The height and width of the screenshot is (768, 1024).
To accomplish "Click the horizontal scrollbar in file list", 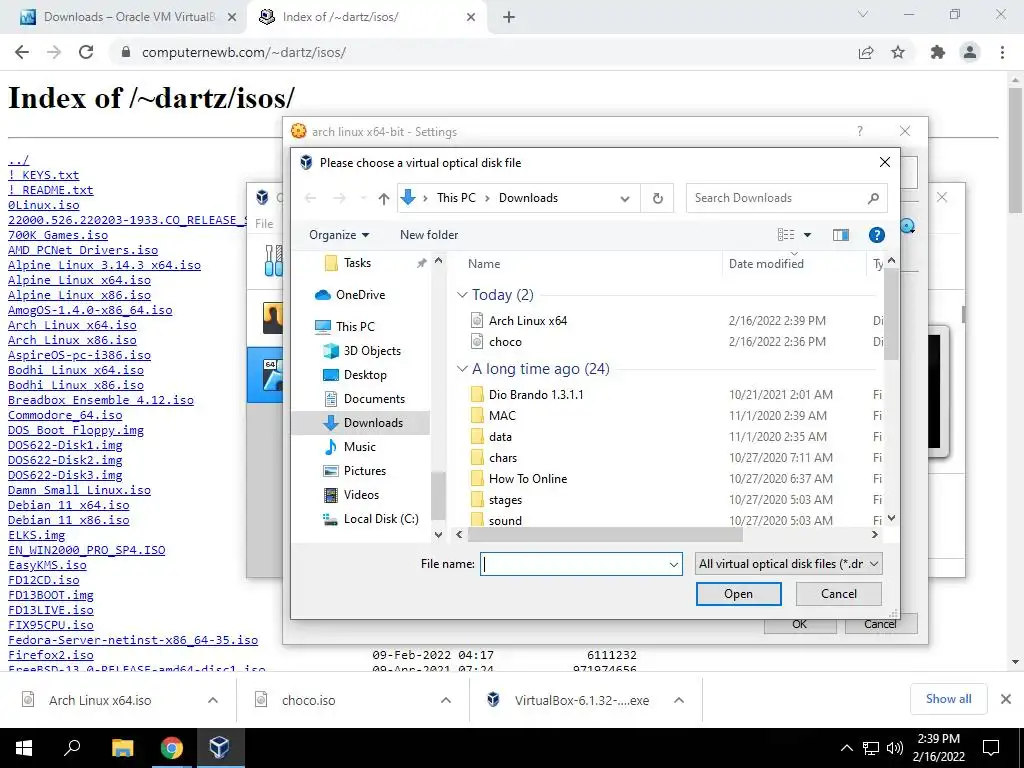I will pos(605,535).
